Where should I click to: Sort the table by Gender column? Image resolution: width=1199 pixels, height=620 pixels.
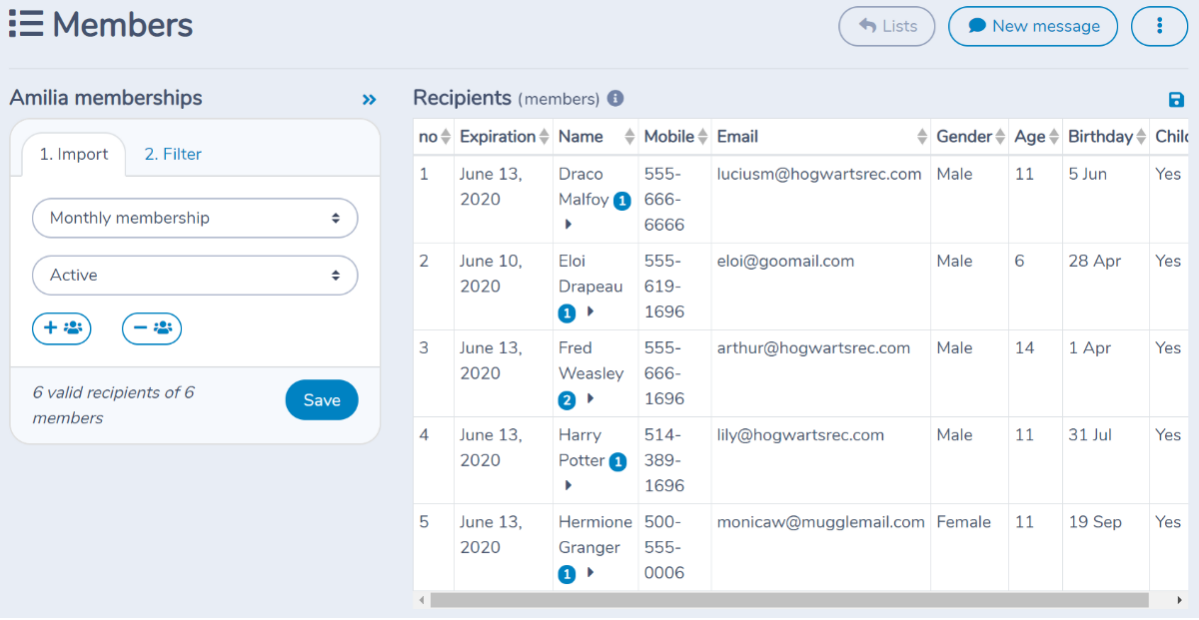tap(970, 137)
